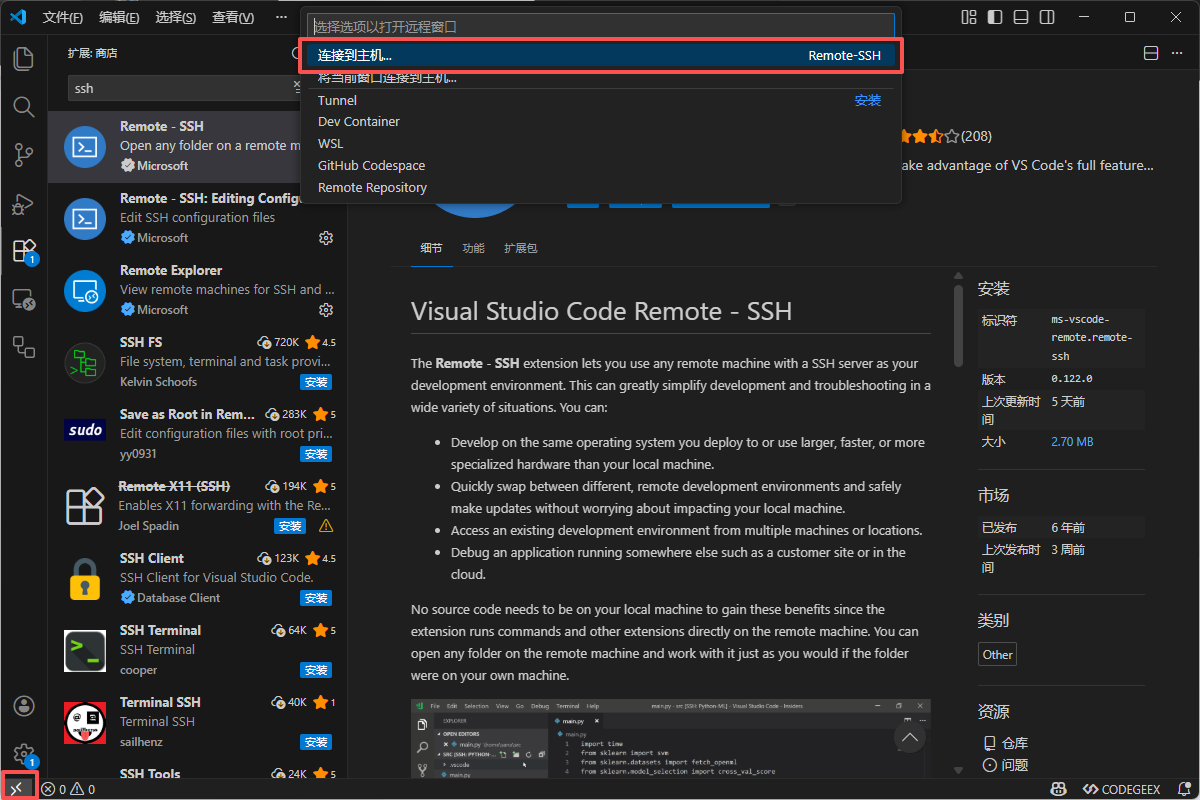Open the Explorer view in activity bar
This screenshot has height=800, width=1200.
(23, 58)
